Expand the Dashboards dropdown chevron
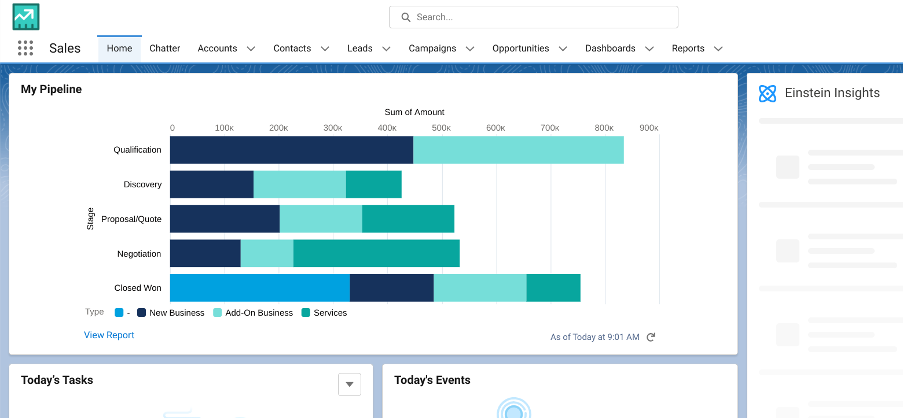Screen dimensions: 904x418 pos(649,49)
